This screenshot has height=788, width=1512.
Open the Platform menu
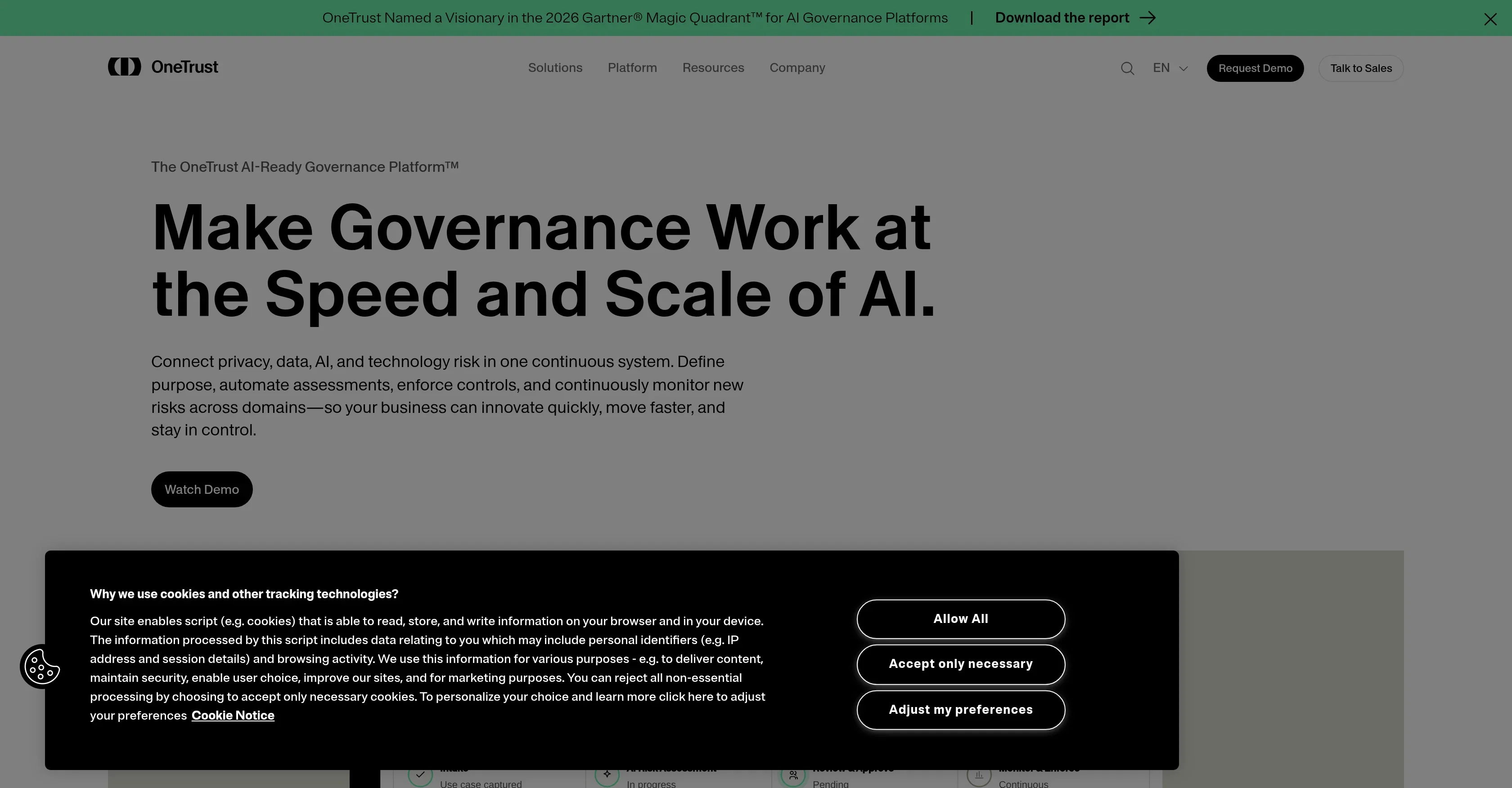[x=632, y=68]
